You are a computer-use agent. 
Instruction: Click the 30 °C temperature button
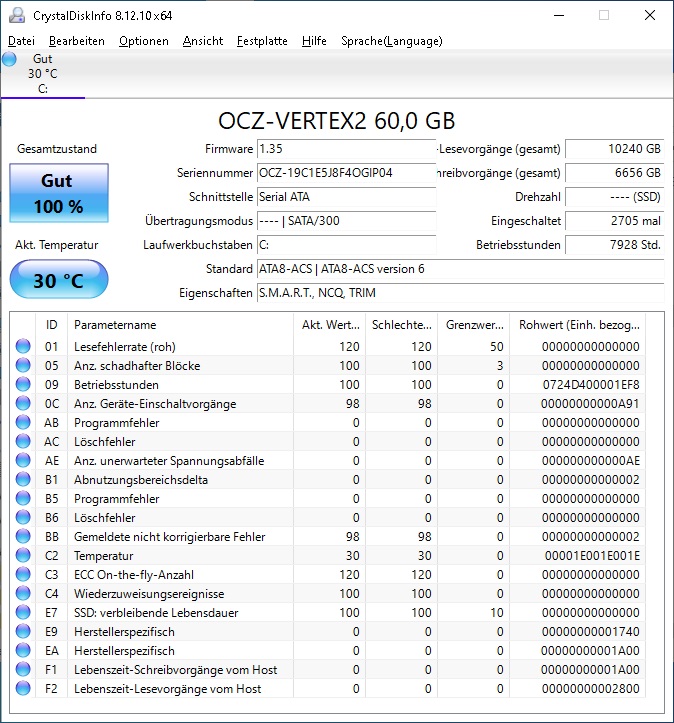[x=59, y=279]
